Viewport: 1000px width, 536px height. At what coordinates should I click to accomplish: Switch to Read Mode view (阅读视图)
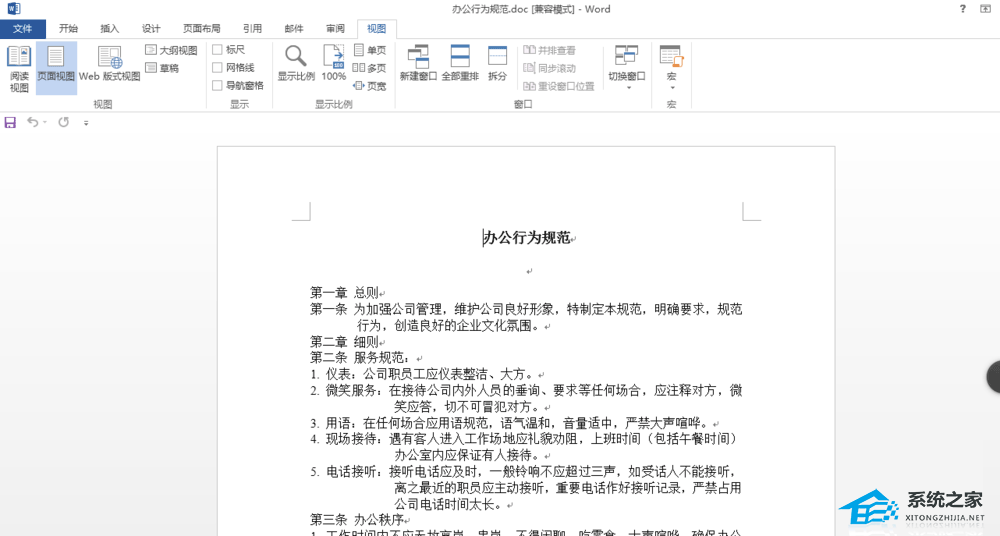[x=18, y=68]
